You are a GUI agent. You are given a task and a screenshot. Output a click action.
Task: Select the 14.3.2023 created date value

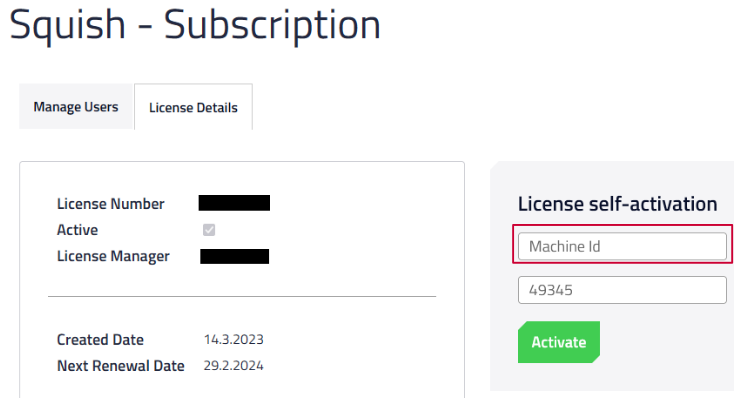(233, 340)
